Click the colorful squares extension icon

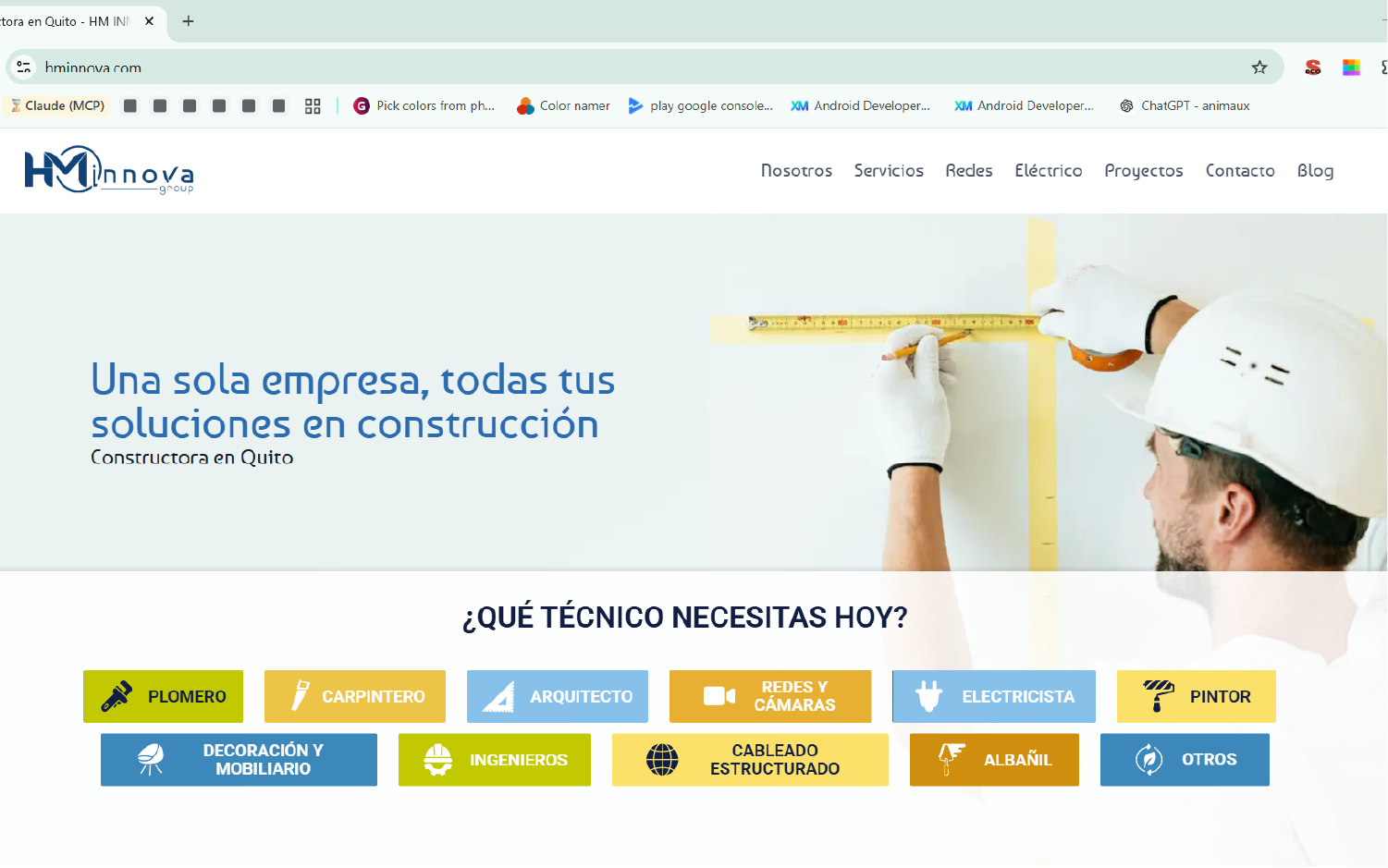[x=1351, y=67]
